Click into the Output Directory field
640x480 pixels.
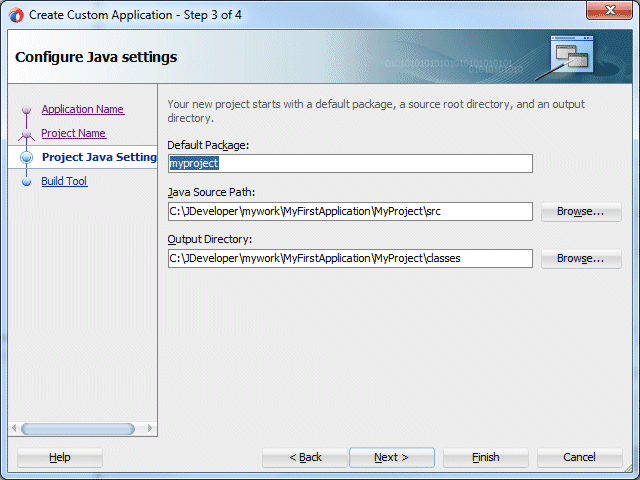[350, 258]
